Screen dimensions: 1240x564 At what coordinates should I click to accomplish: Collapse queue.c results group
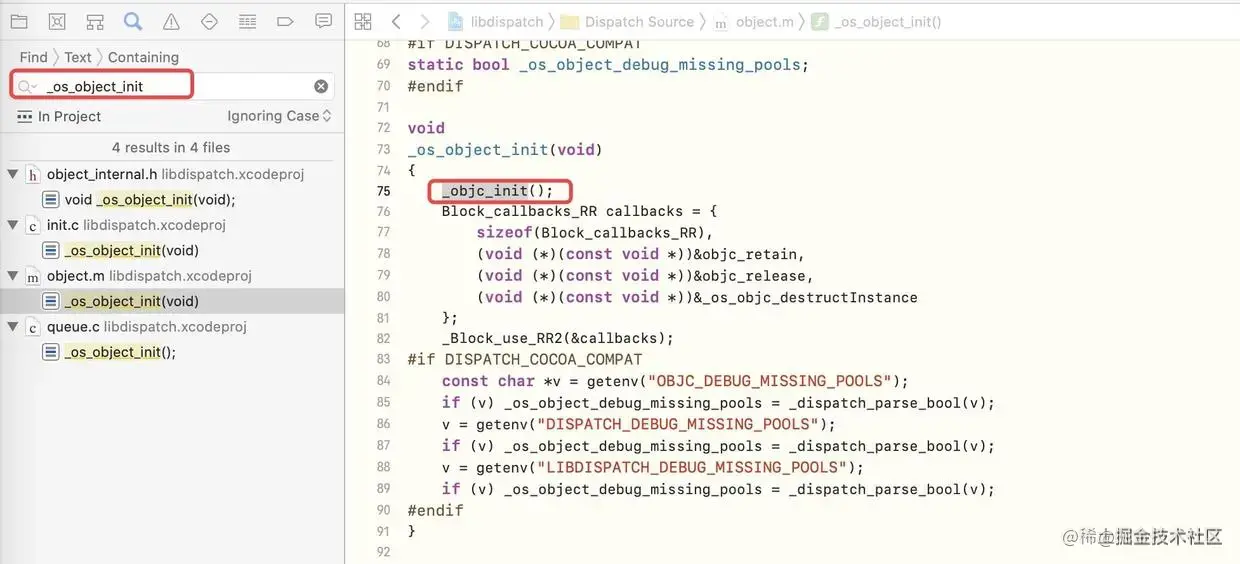click(x=13, y=327)
